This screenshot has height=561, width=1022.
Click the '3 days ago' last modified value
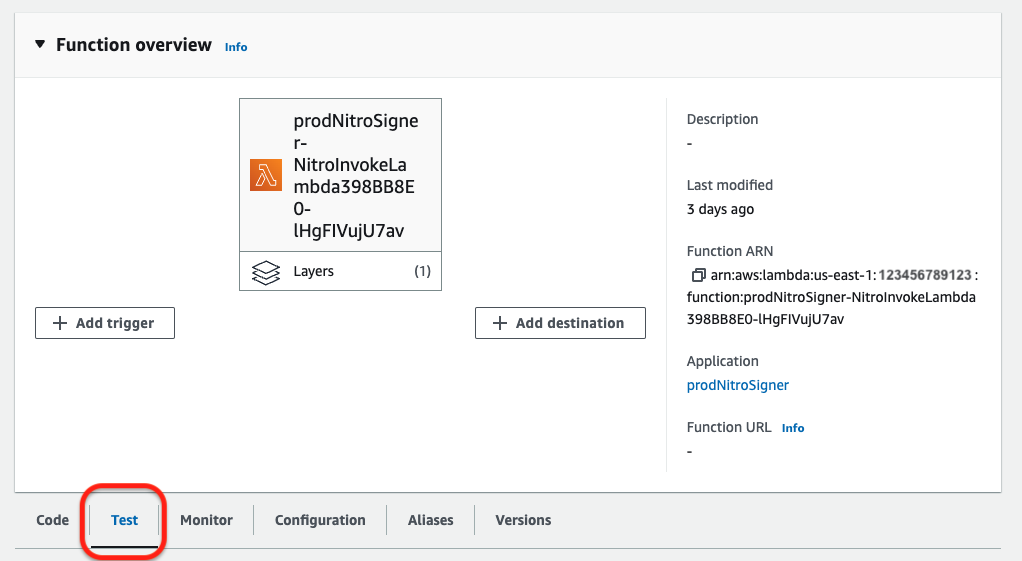point(720,209)
